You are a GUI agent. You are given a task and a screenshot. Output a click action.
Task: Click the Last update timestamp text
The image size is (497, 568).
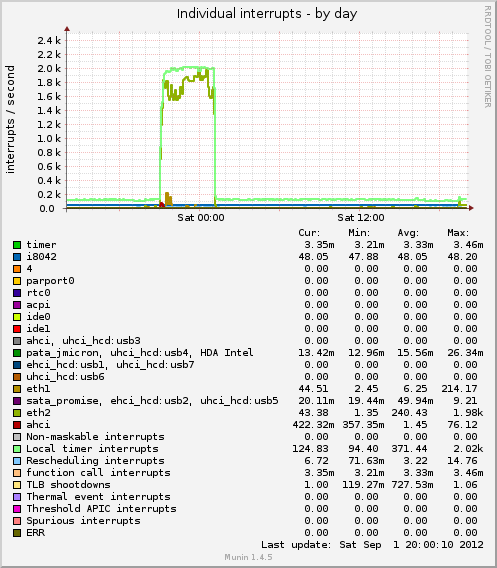point(372,545)
